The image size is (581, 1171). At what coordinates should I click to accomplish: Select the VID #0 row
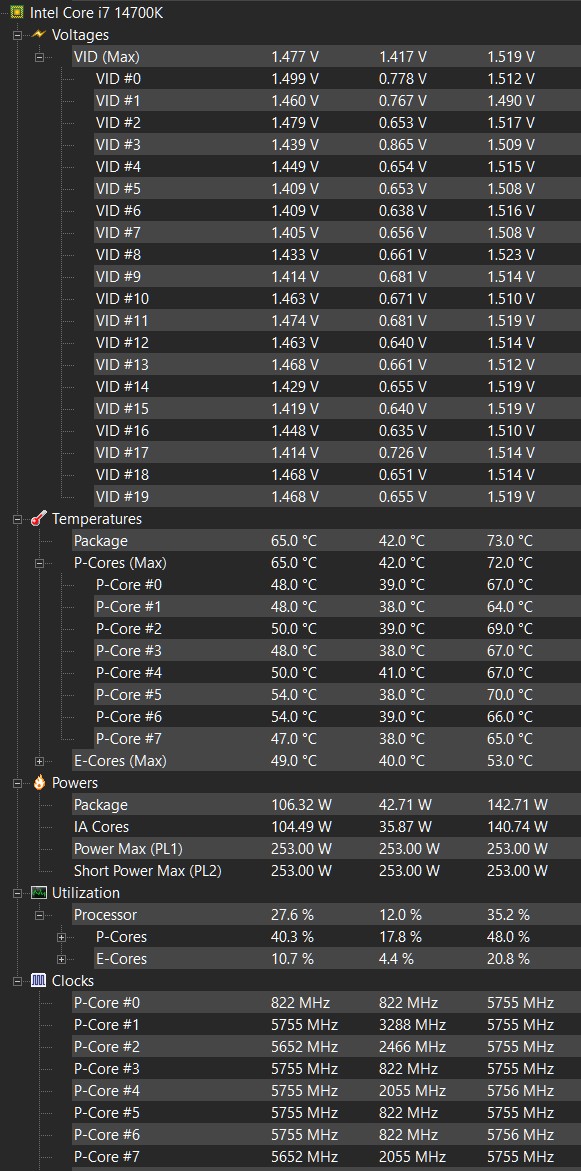[338, 78]
